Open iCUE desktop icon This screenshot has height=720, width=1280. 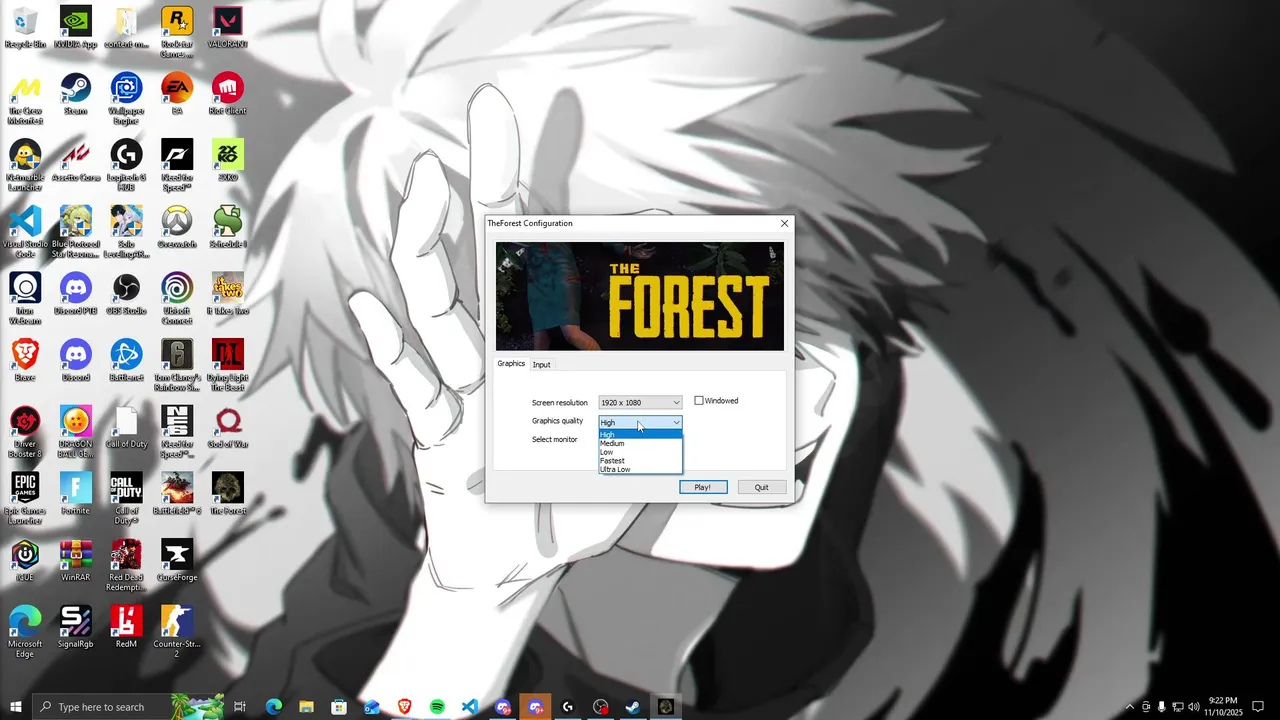[x=25, y=561]
